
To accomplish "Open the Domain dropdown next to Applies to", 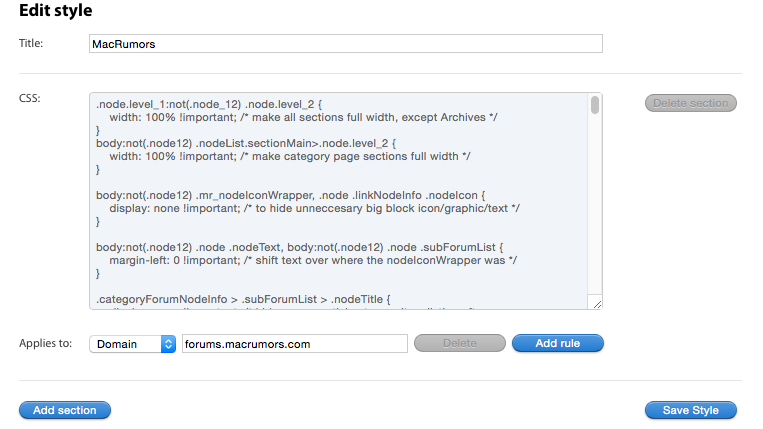I will pos(132,344).
